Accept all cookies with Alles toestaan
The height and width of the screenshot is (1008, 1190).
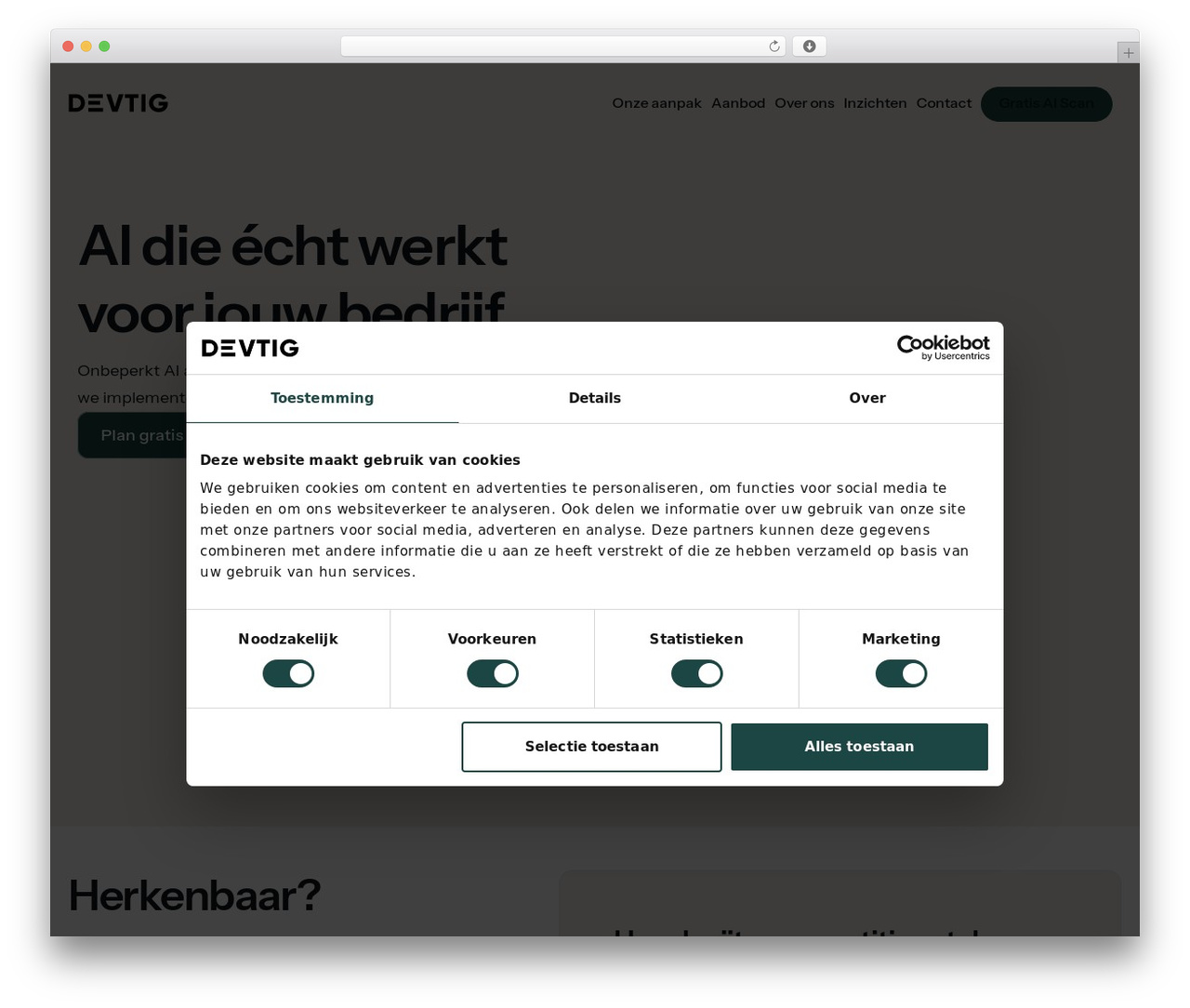pos(859,747)
